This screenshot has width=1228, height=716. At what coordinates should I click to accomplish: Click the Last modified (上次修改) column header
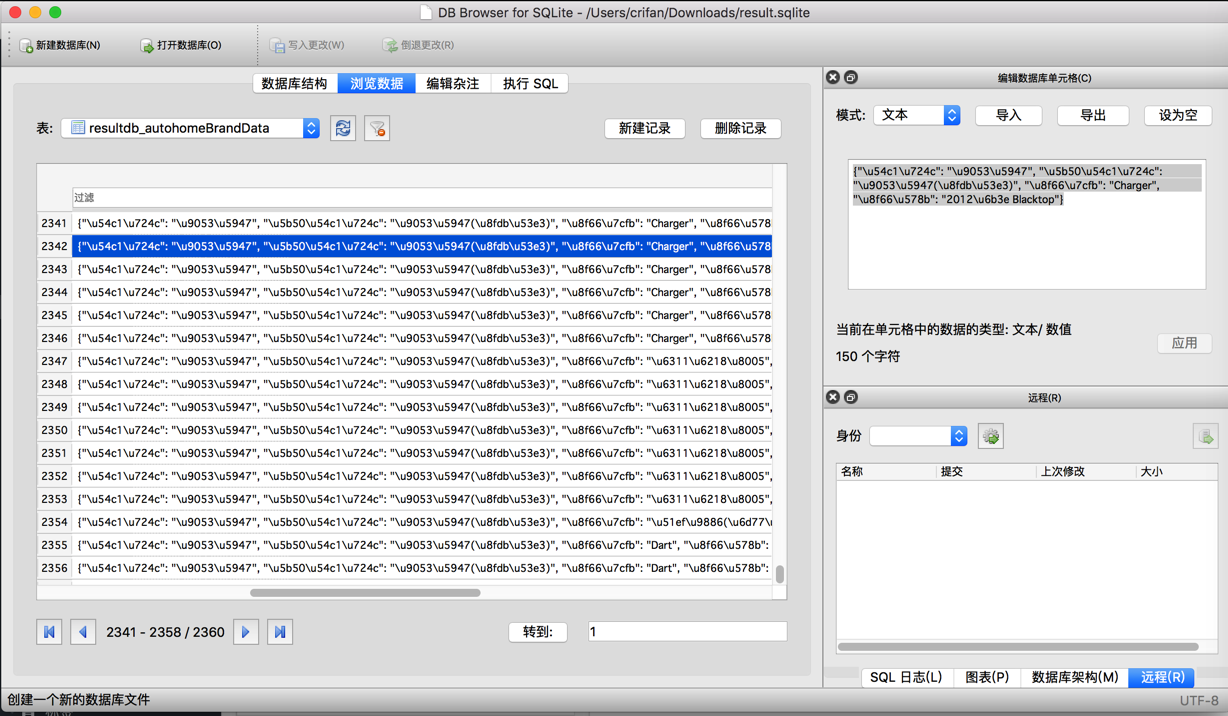pos(1086,471)
